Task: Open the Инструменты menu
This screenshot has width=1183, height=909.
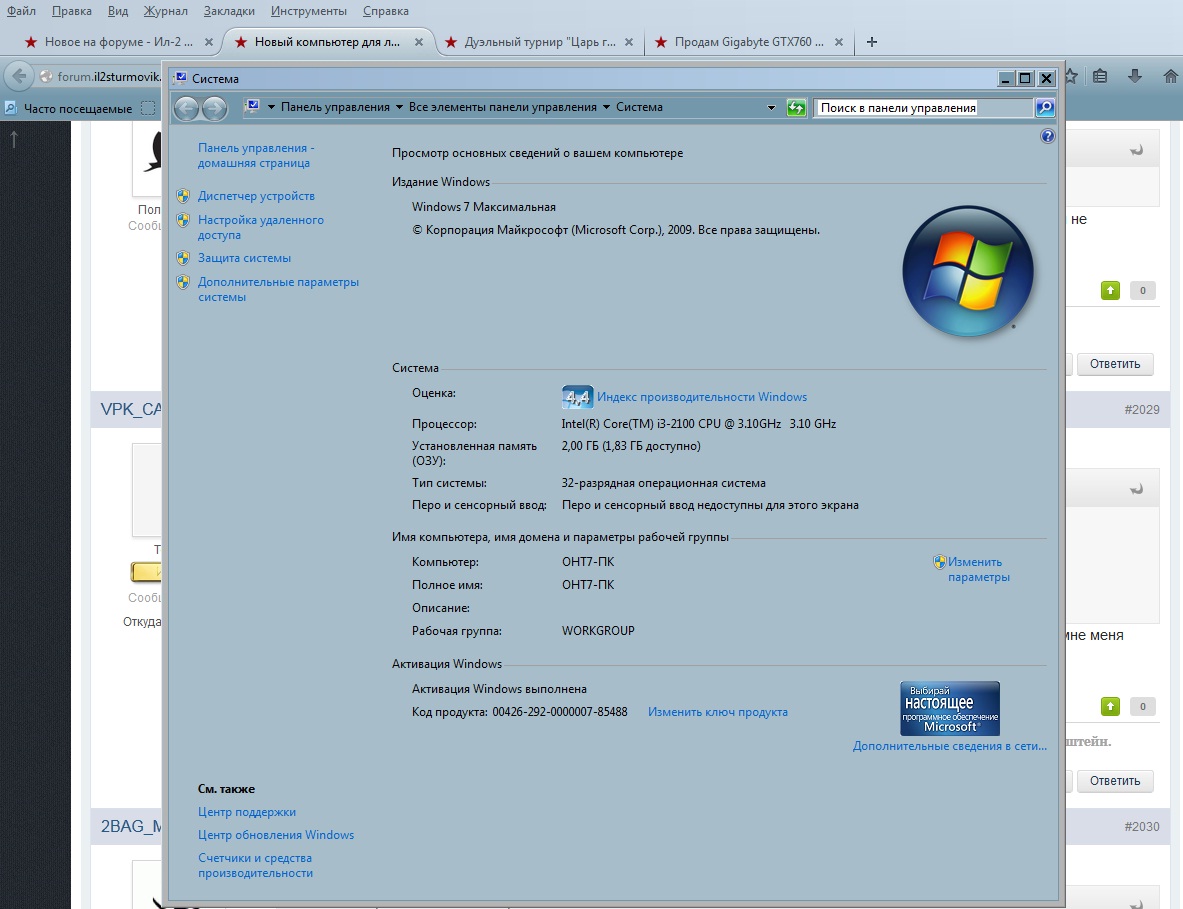Action: [309, 11]
